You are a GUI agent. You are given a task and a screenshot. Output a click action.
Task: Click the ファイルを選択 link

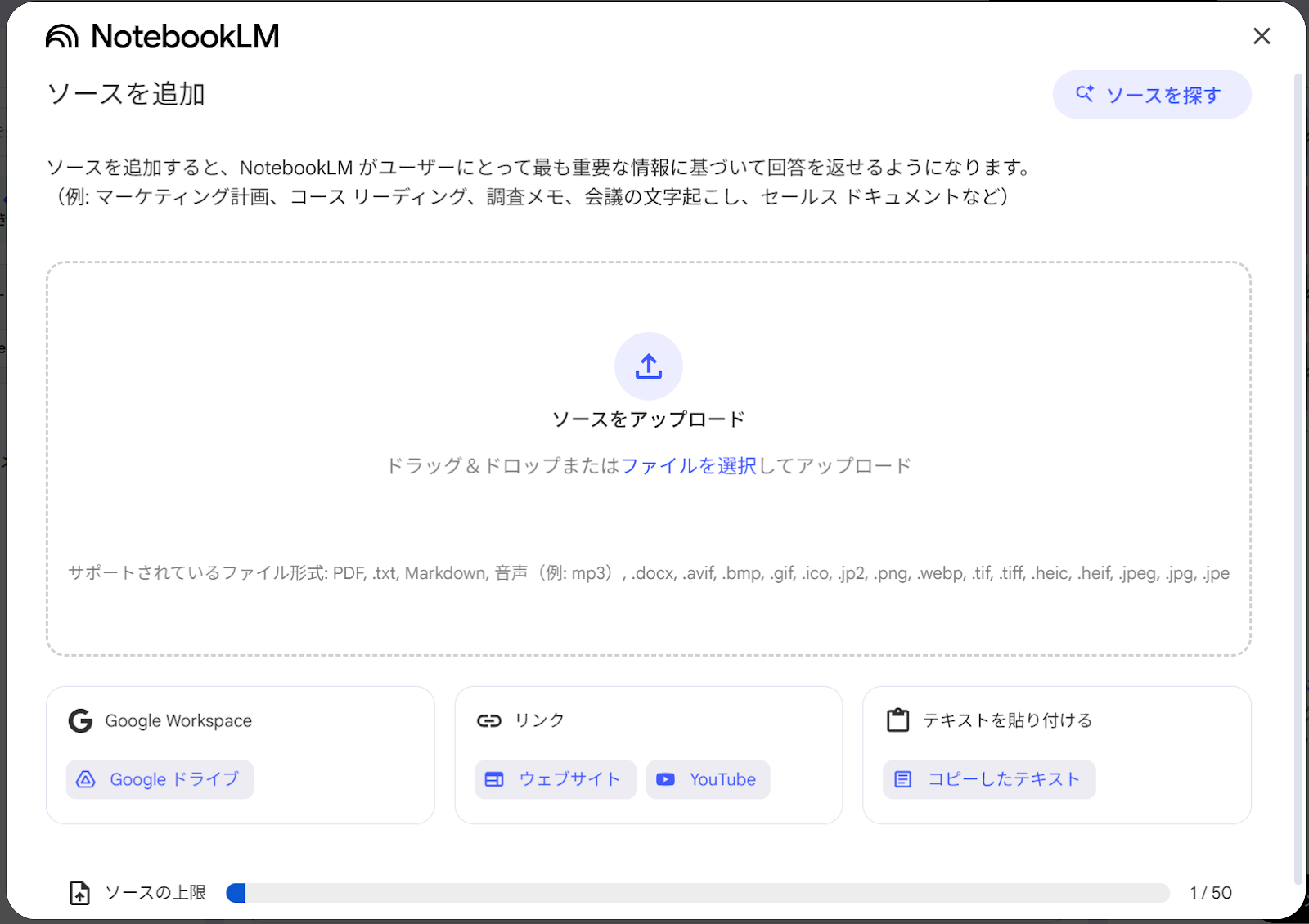click(x=689, y=466)
